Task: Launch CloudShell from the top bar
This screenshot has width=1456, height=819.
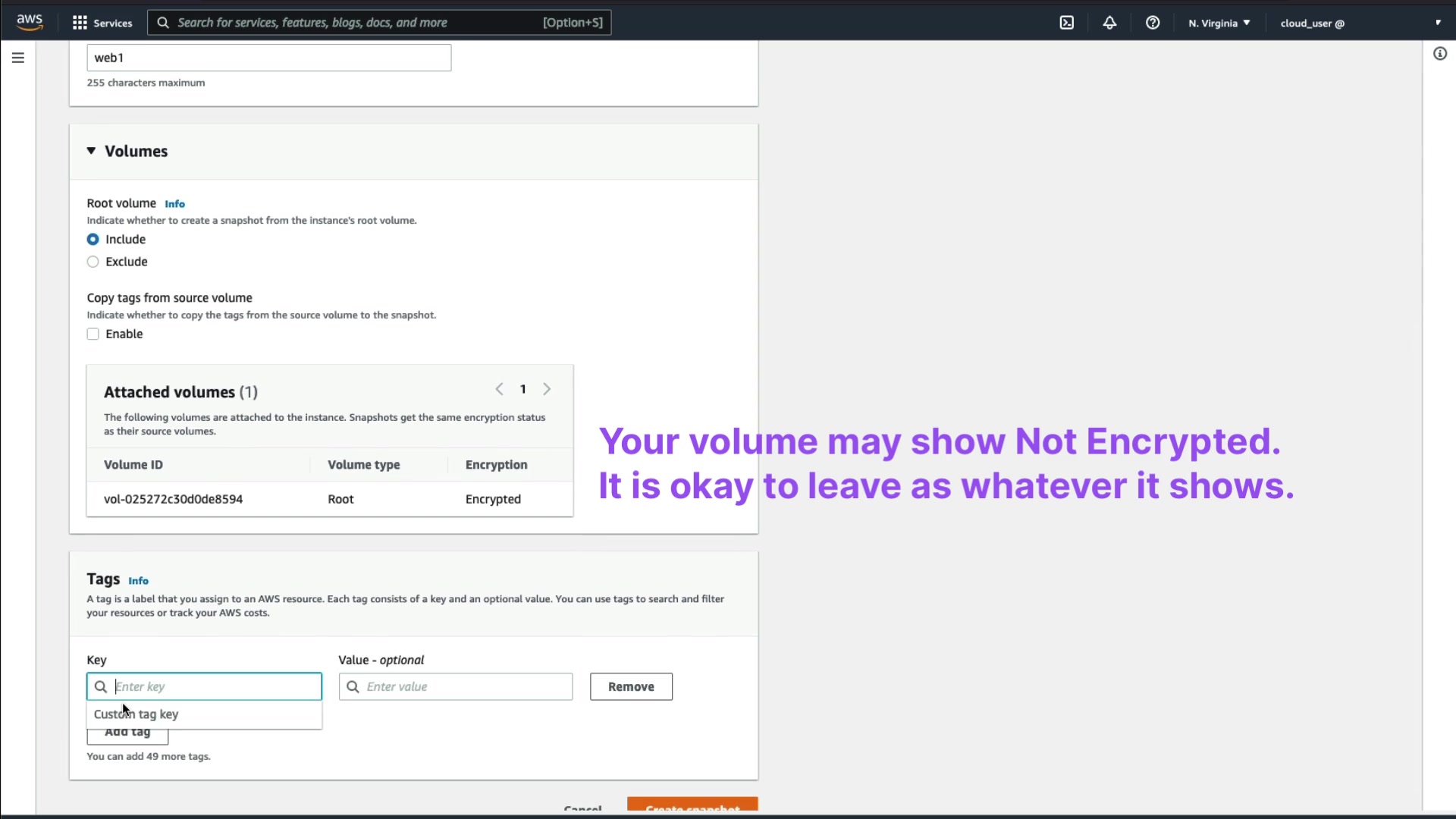Action: [x=1066, y=23]
